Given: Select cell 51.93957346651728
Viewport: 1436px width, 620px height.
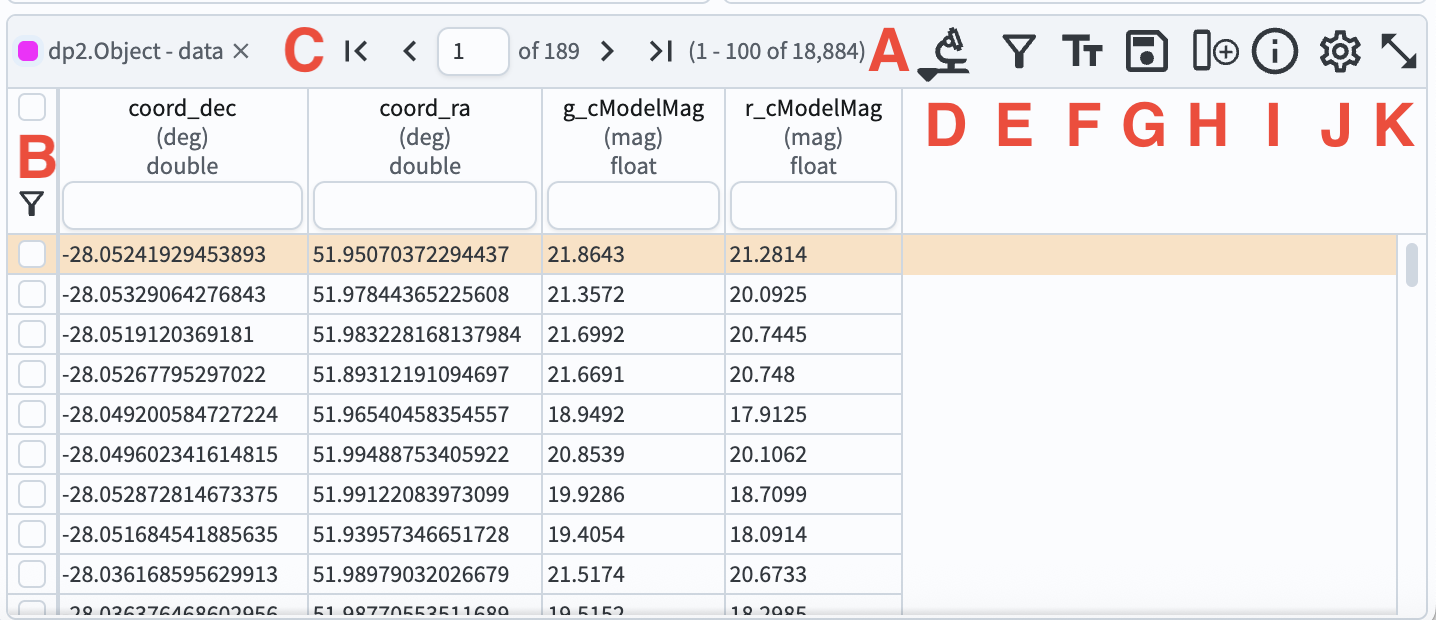Looking at the screenshot, I should coord(425,535).
